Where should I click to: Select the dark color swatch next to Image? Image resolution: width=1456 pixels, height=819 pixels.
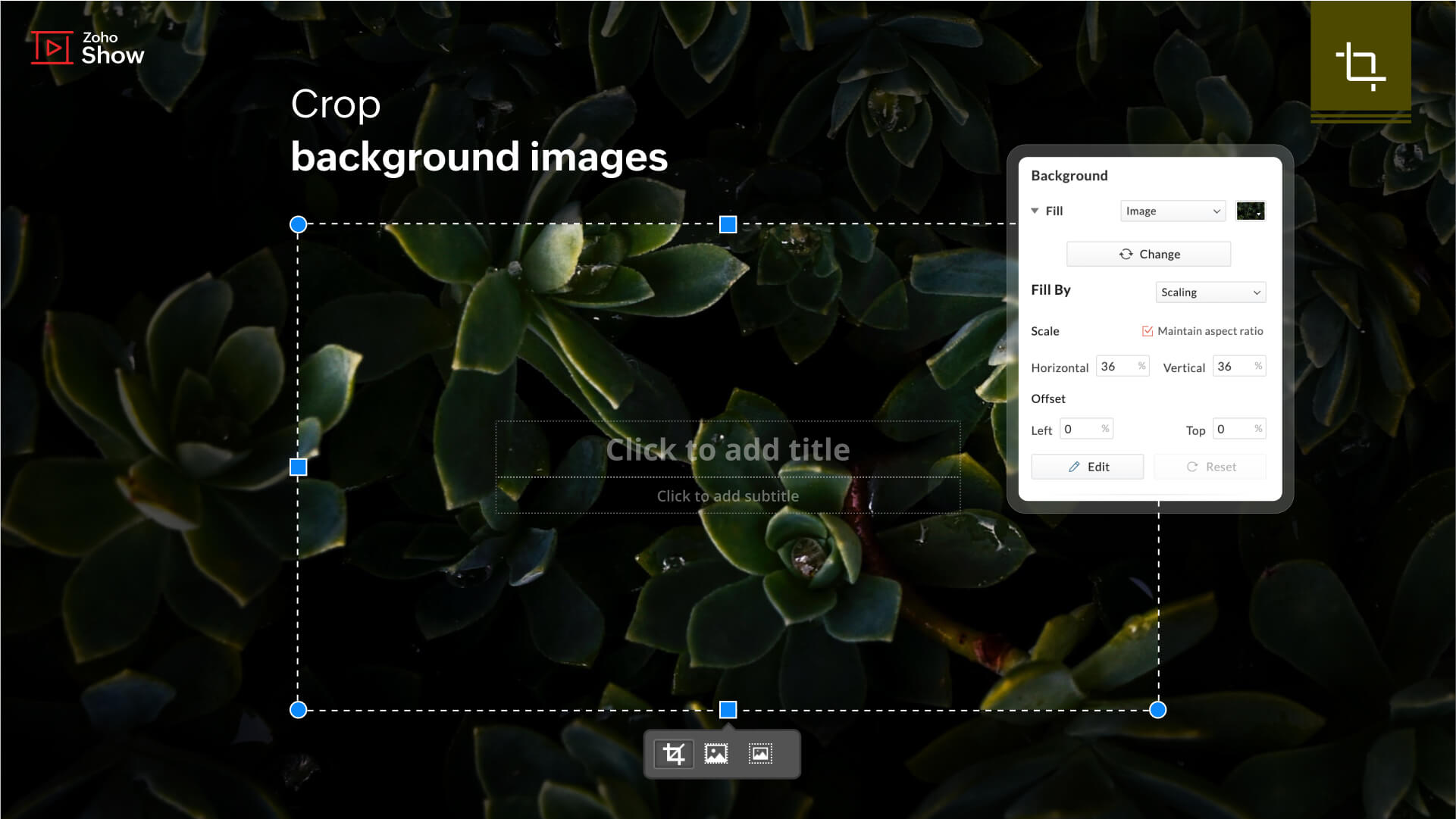pyautogui.click(x=1249, y=211)
